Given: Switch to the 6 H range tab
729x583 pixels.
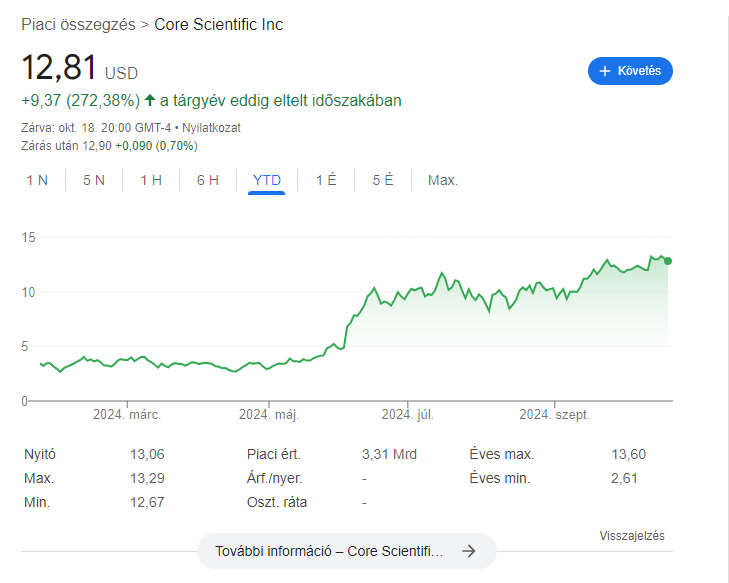Looking at the screenshot, I should tap(208, 180).
